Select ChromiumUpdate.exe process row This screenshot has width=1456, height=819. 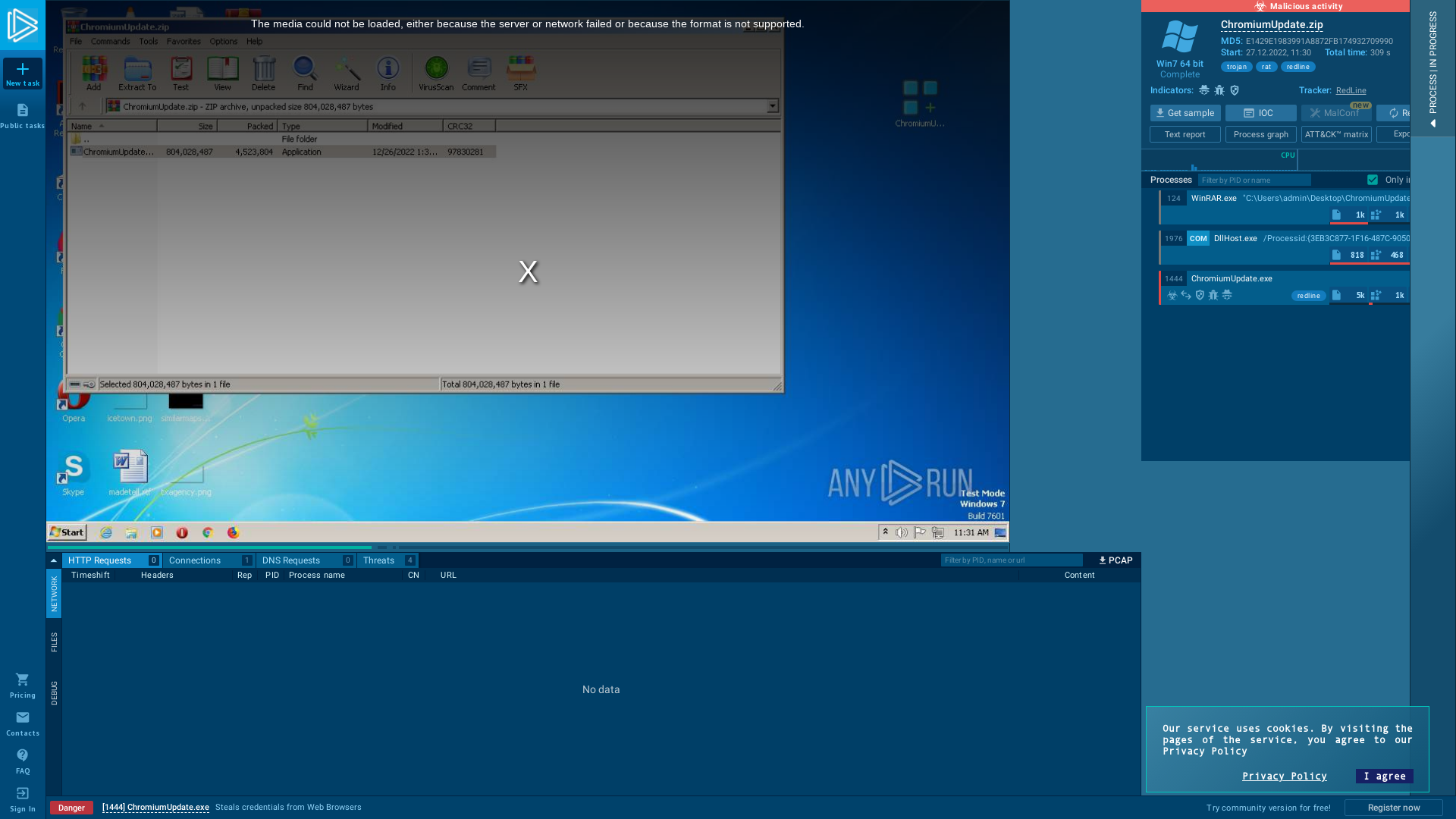tap(1285, 287)
